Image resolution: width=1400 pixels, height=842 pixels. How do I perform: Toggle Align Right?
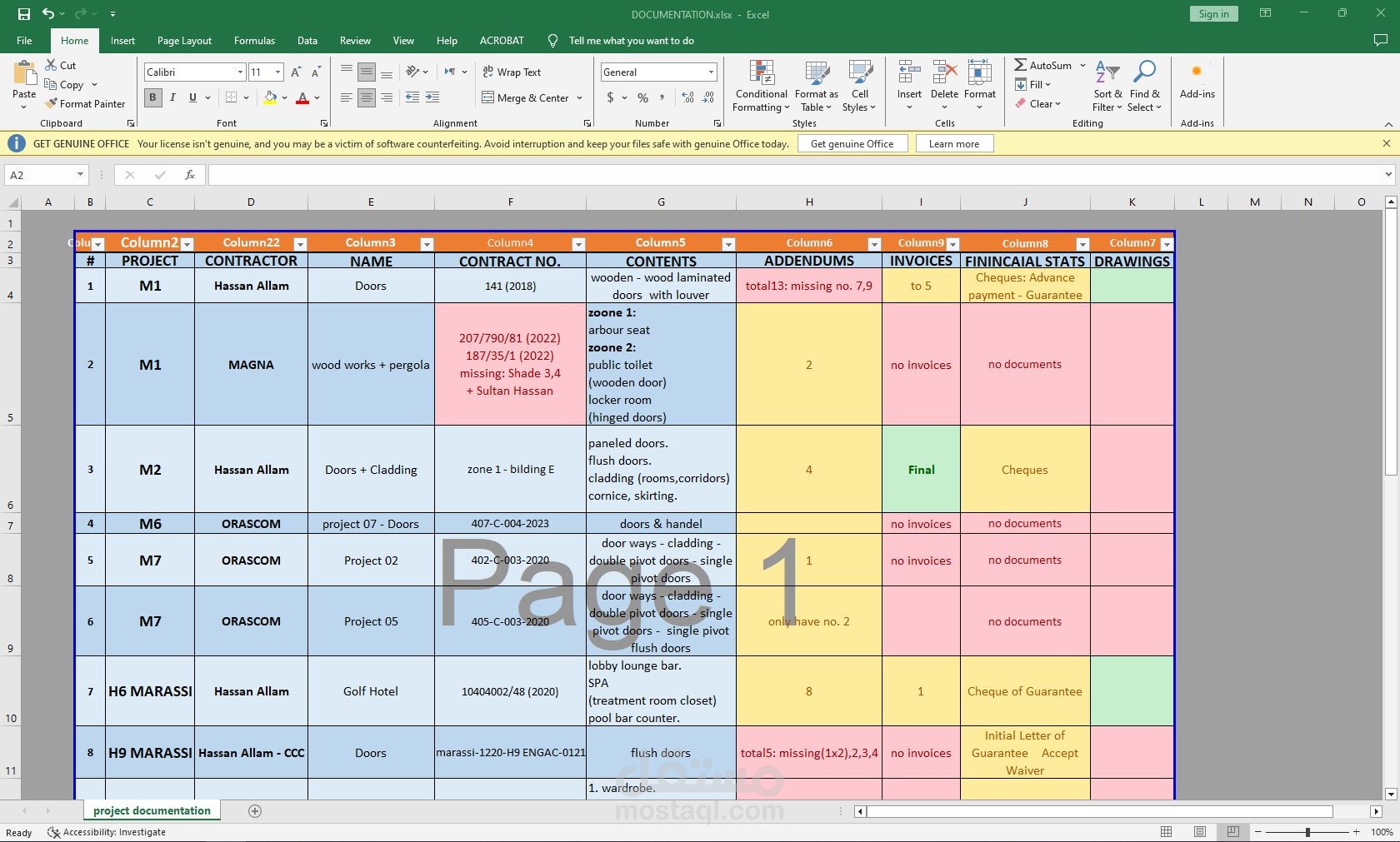(387, 97)
